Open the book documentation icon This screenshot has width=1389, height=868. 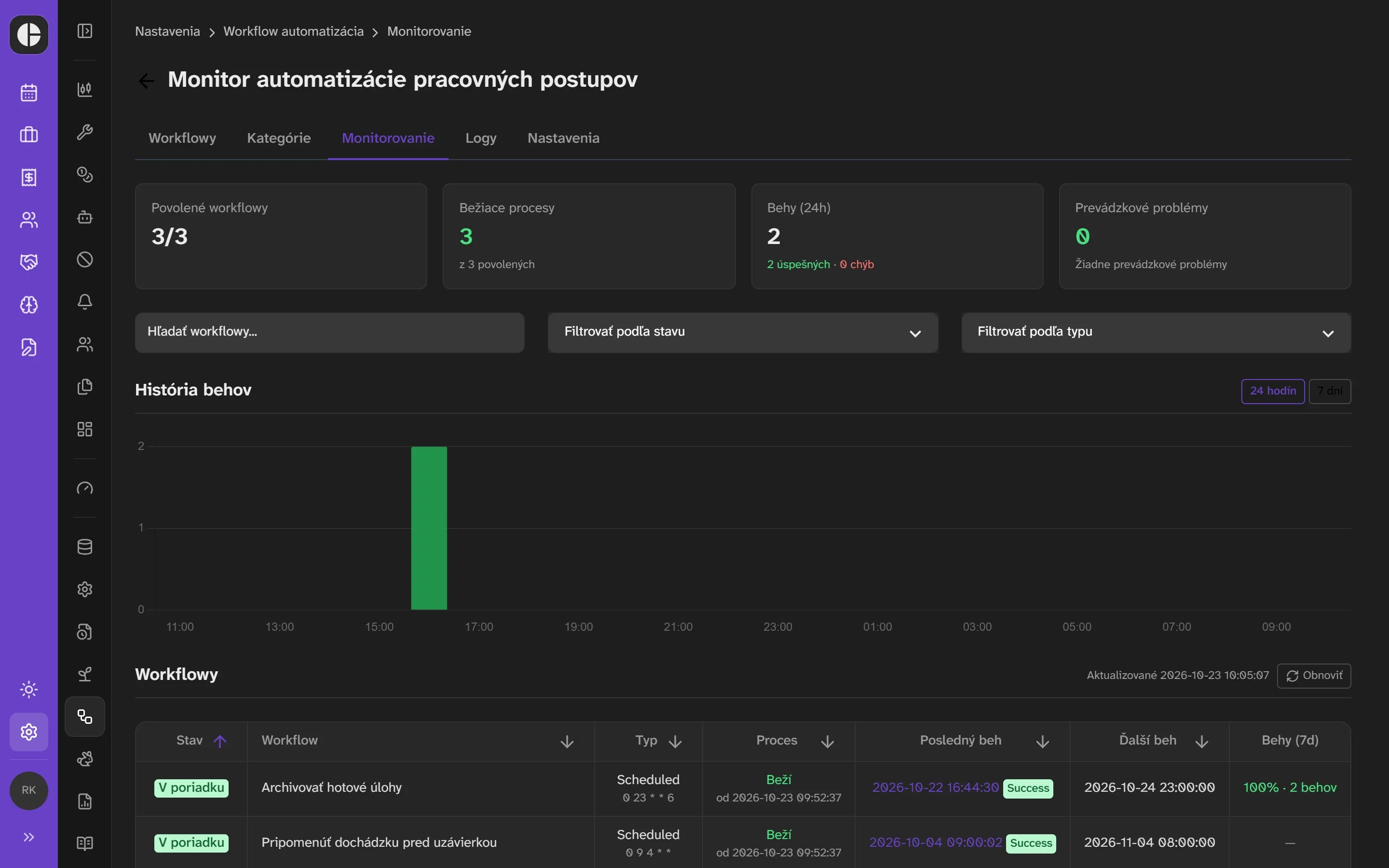click(85, 843)
